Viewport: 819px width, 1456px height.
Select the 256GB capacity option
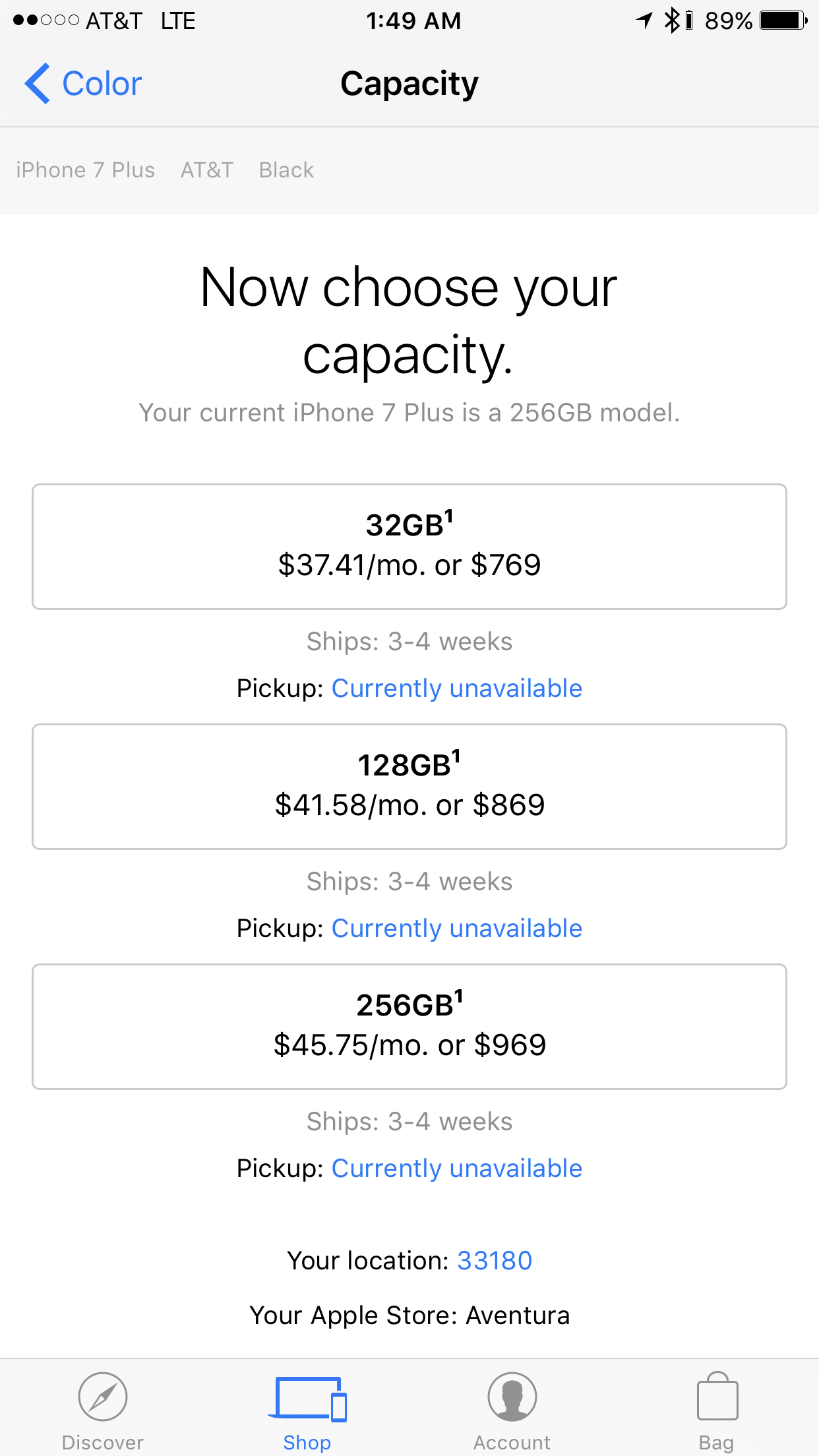[409, 1027]
